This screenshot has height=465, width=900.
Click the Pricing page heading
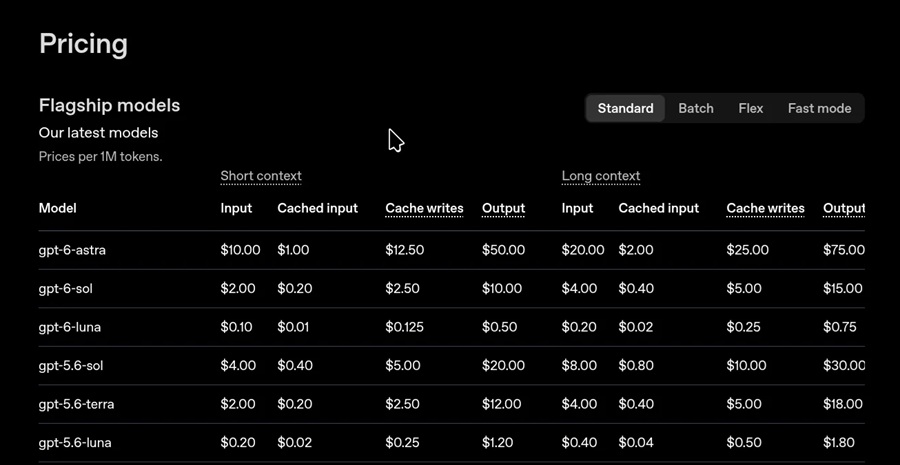tap(83, 44)
